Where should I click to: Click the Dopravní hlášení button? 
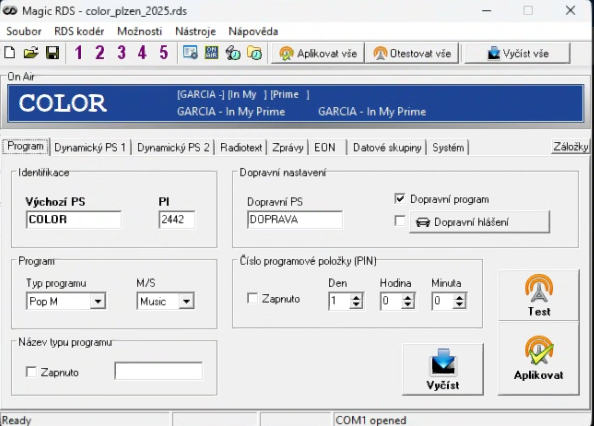tap(479, 222)
